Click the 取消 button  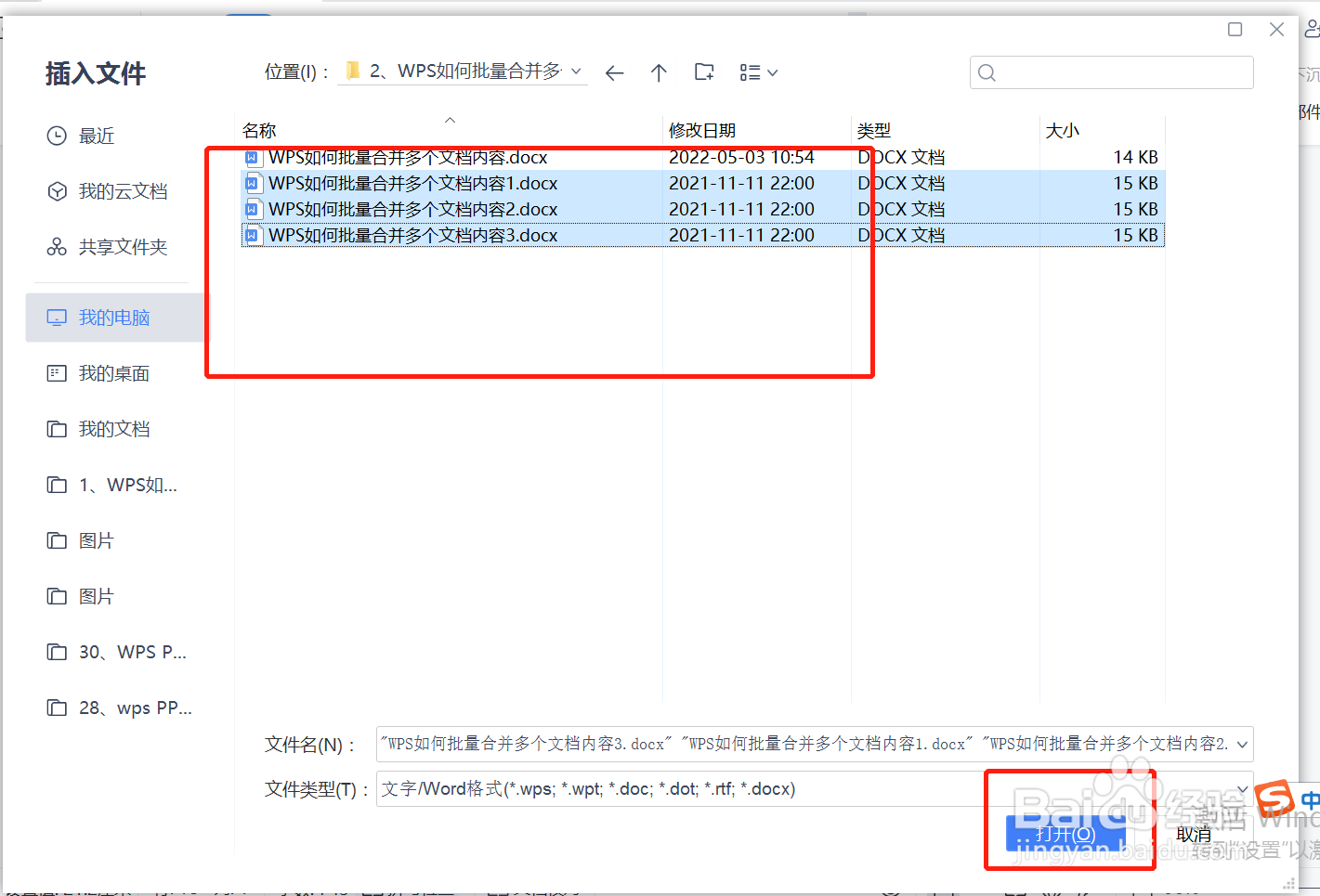[x=1195, y=834]
